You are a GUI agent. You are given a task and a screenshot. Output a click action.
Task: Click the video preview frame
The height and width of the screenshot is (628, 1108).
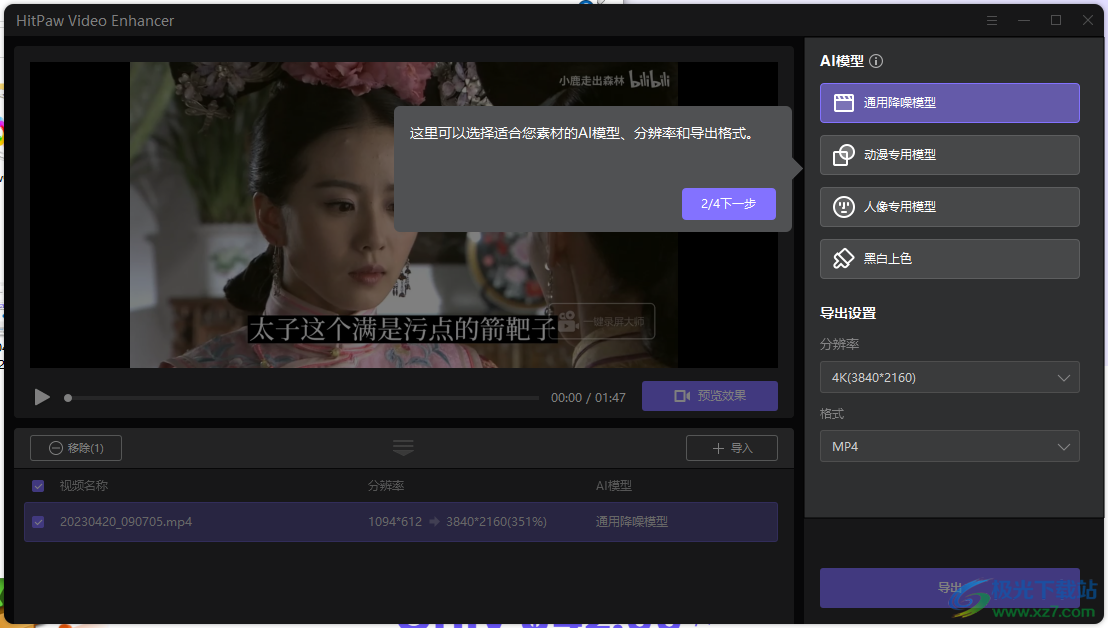(x=403, y=215)
